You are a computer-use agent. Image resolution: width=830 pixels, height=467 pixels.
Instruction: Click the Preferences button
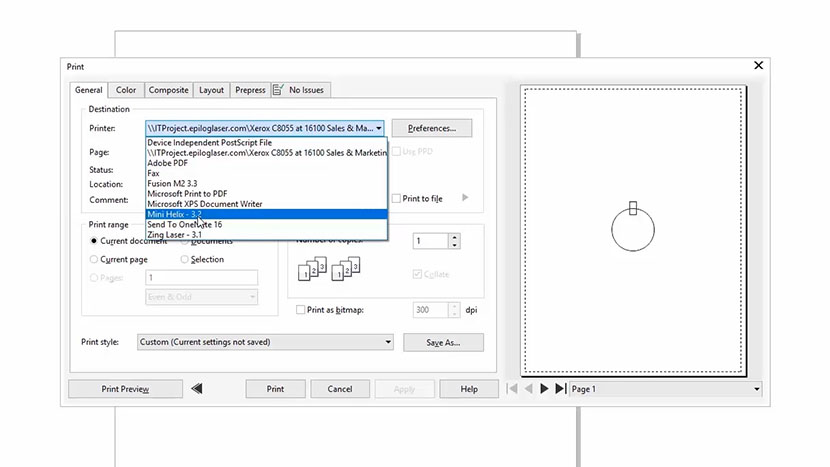[431, 128]
